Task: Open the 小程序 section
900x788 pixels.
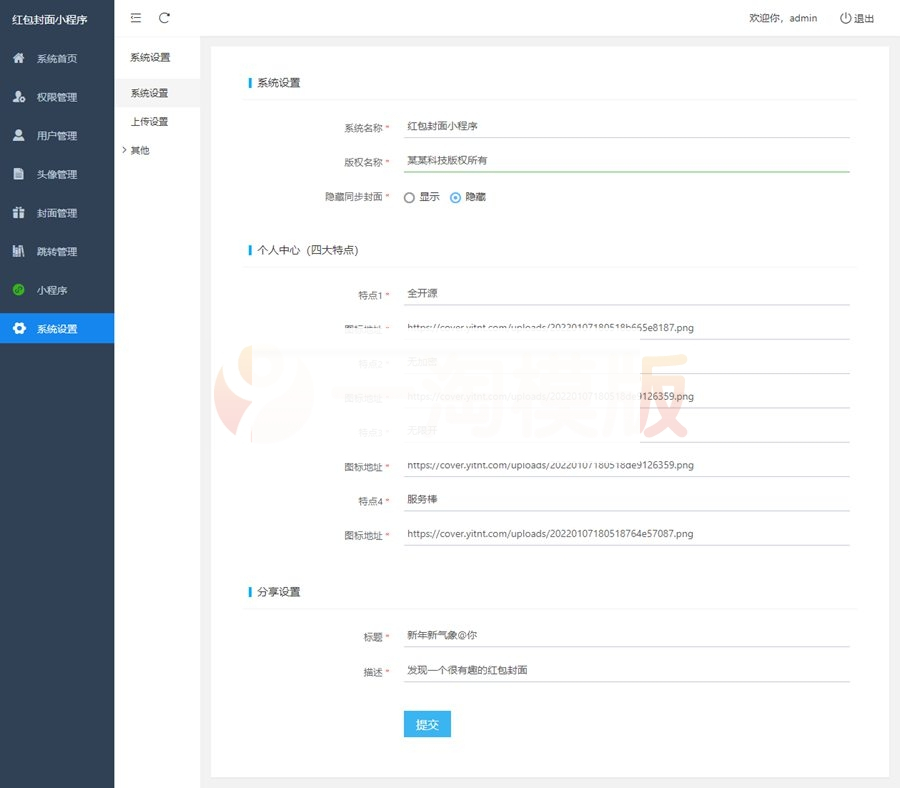Action: [x=57, y=289]
